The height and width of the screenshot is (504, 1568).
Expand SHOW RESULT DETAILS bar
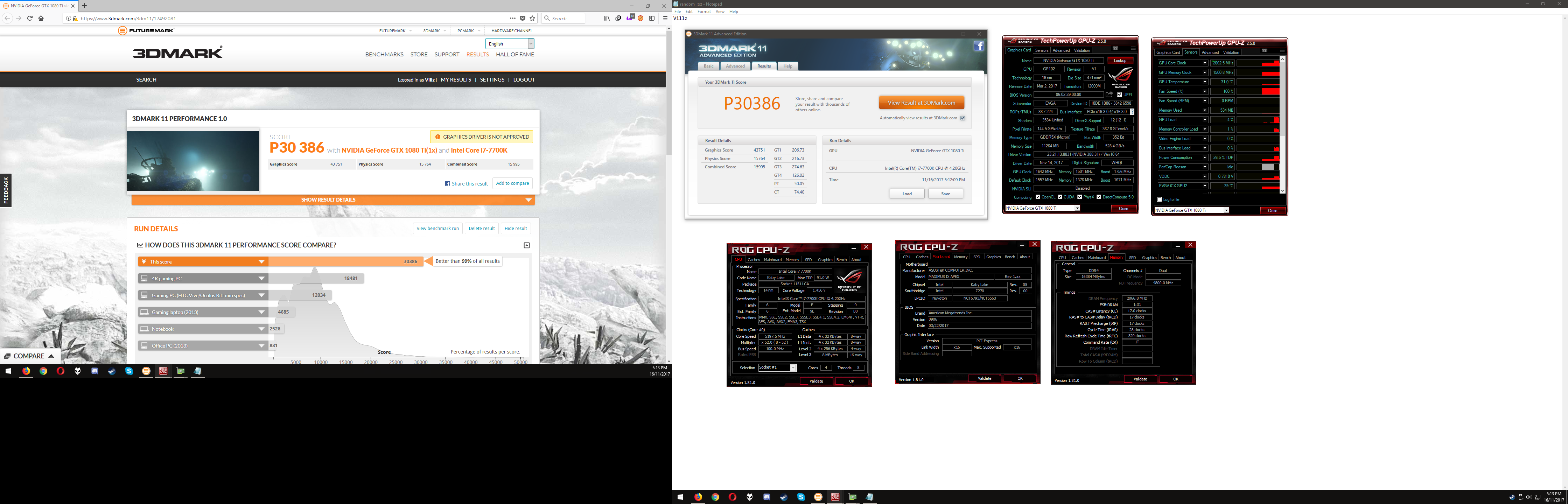(x=333, y=199)
